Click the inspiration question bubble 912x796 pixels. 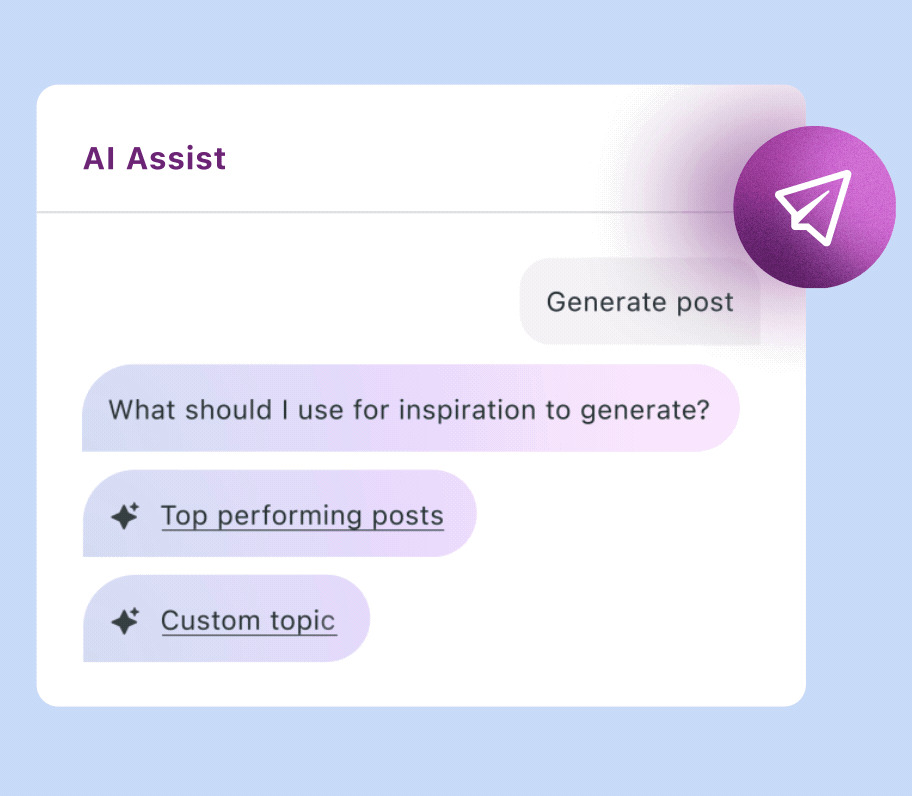(410, 409)
